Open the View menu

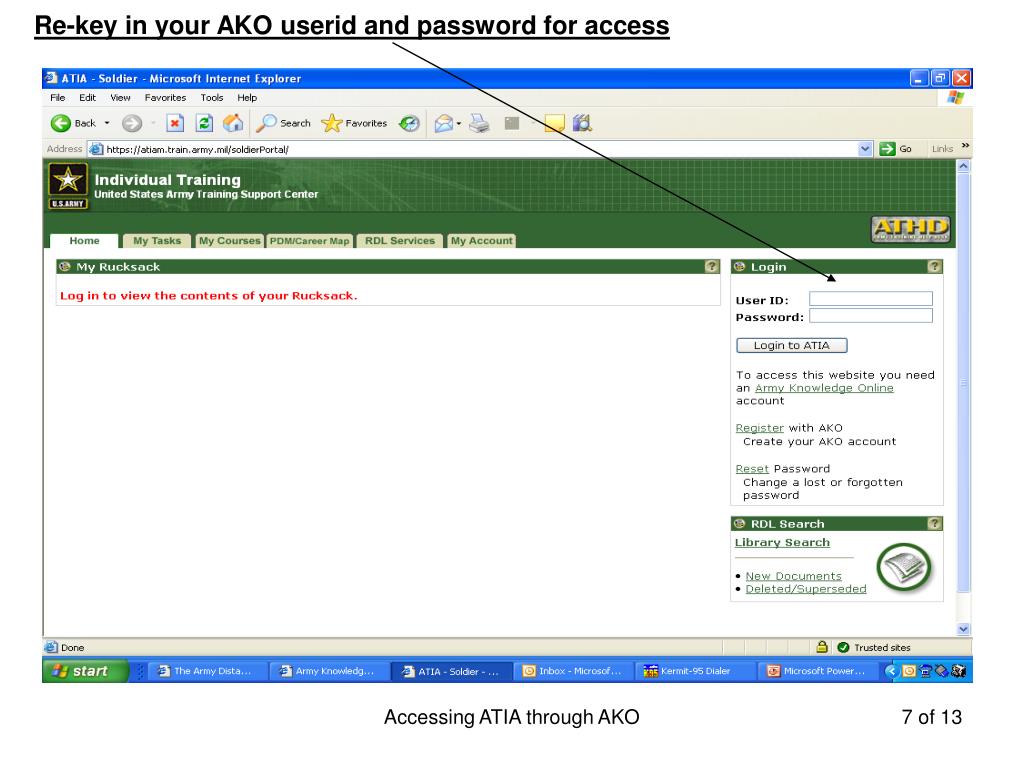tap(120, 97)
